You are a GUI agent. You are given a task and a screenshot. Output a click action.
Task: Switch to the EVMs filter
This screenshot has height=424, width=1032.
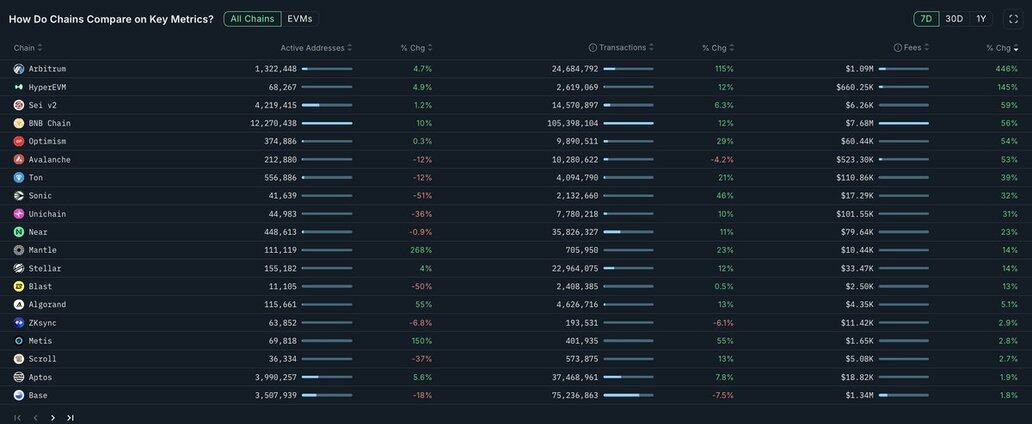299,19
